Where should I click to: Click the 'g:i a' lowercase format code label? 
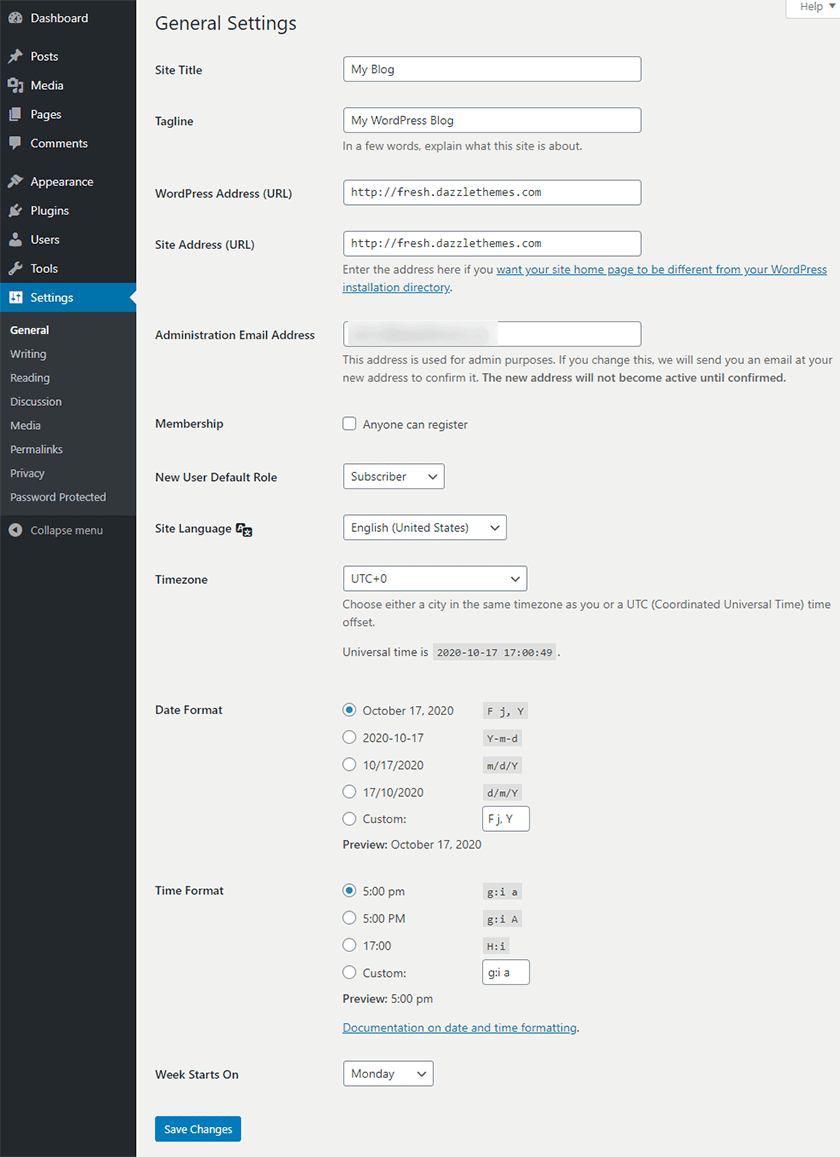tap(503, 892)
